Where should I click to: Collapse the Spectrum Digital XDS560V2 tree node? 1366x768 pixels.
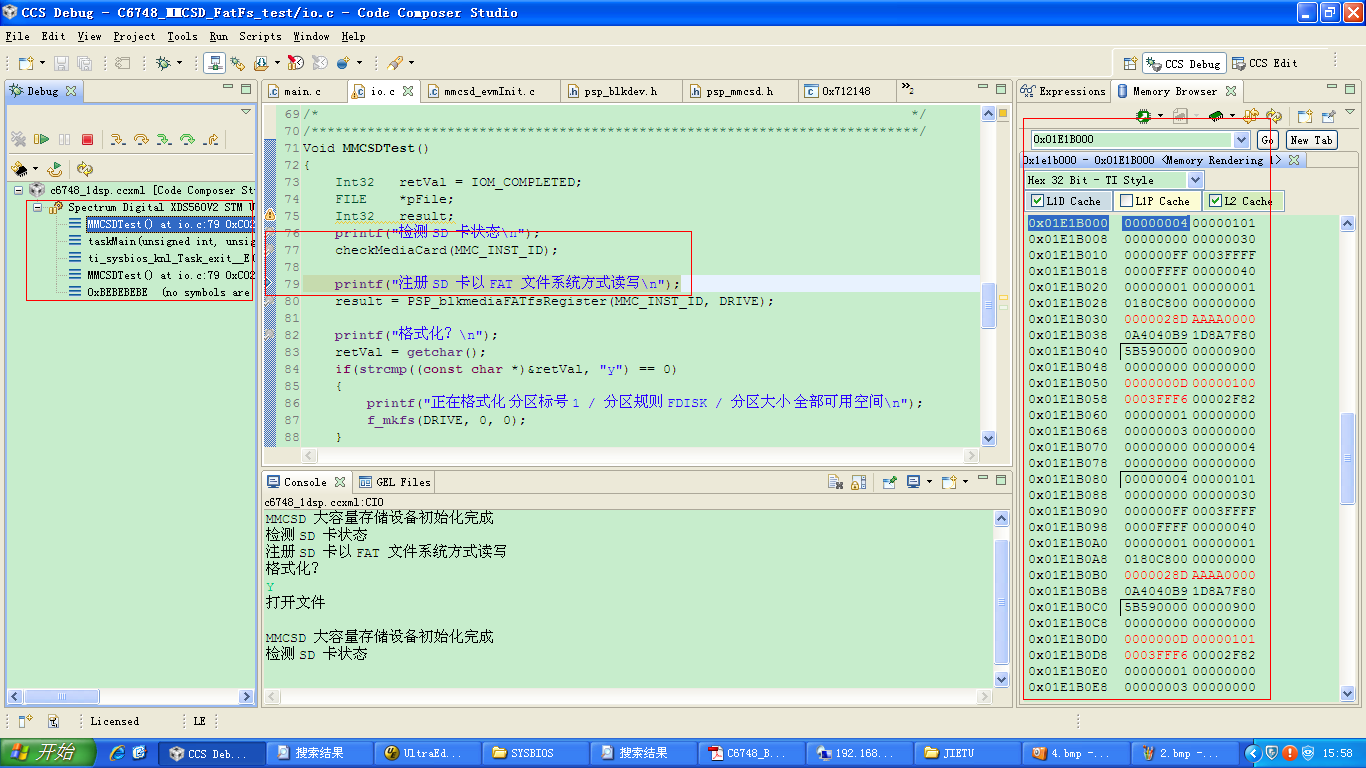(x=37, y=208)
